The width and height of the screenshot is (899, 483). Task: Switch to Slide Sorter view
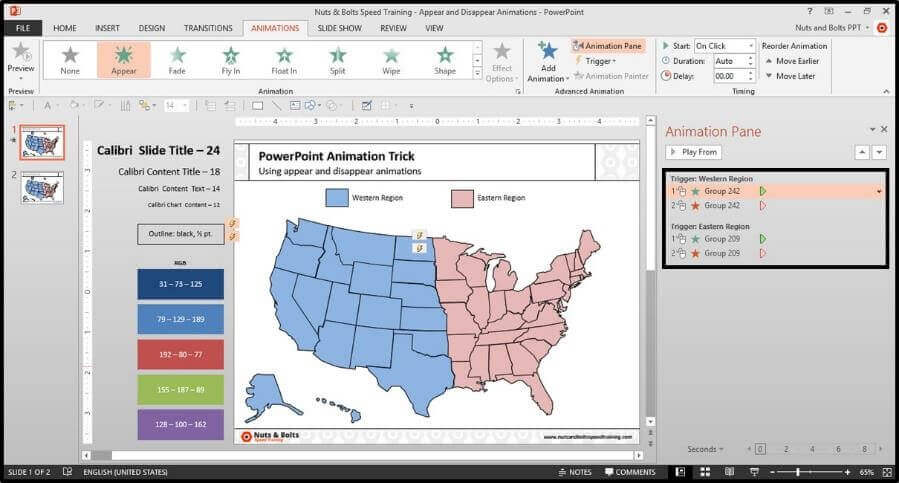point(705,472)
